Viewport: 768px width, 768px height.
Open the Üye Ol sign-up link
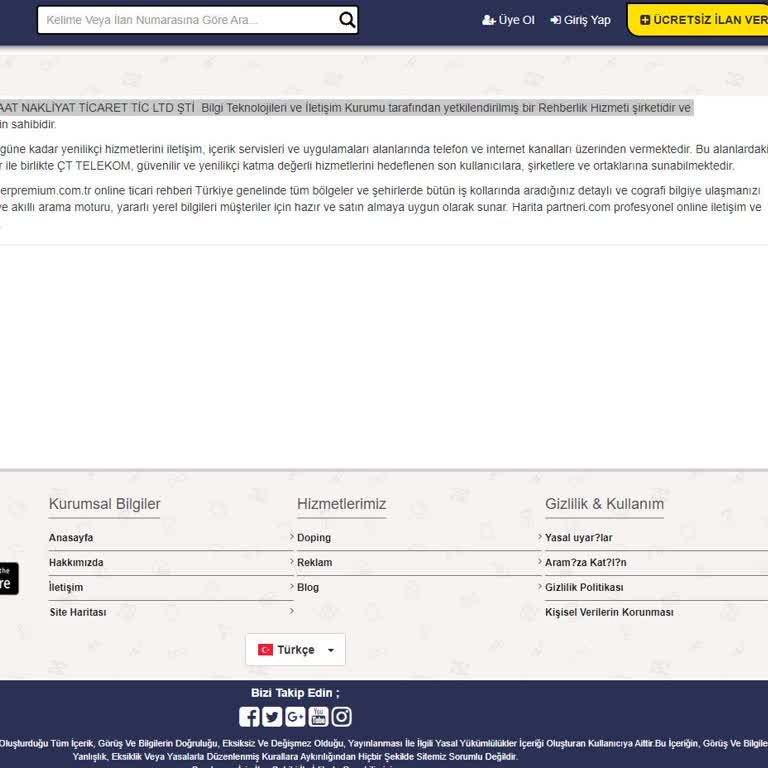pos(508,20)
